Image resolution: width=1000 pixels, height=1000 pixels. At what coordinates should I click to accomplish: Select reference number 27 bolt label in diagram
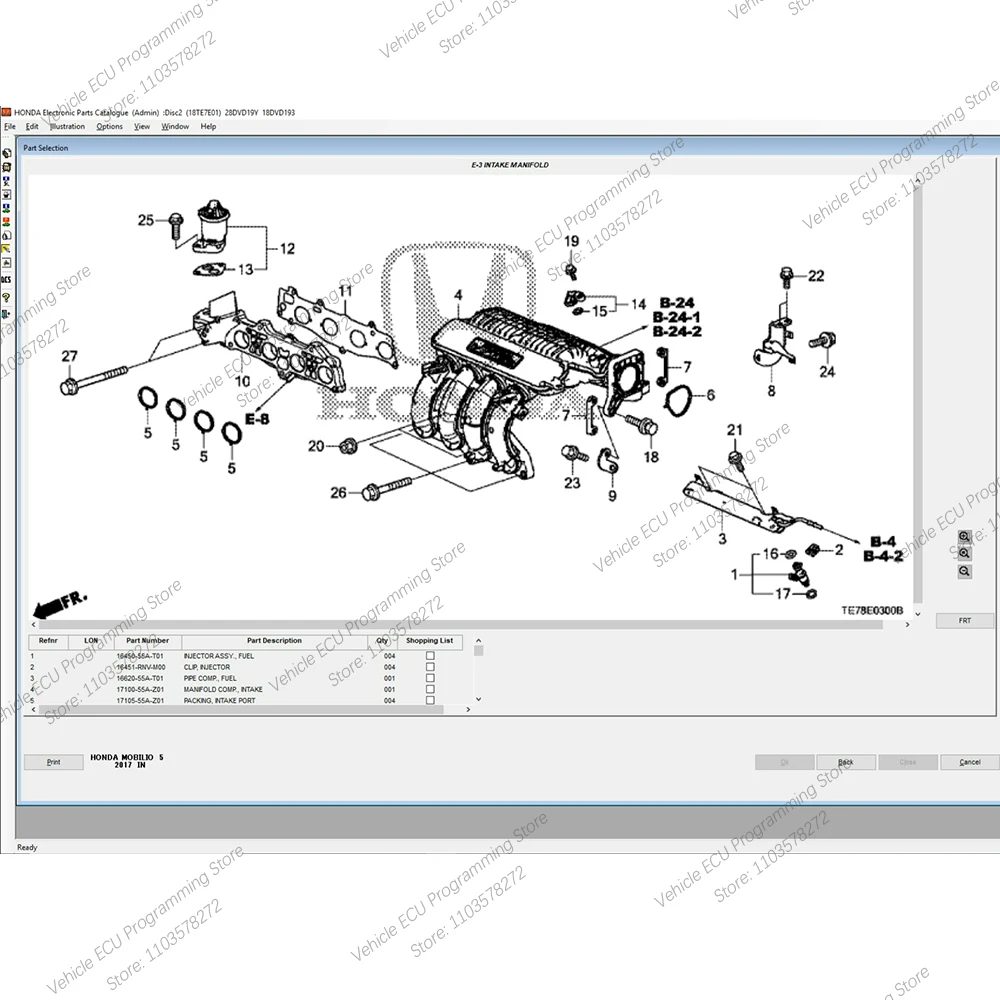[69, 357]
